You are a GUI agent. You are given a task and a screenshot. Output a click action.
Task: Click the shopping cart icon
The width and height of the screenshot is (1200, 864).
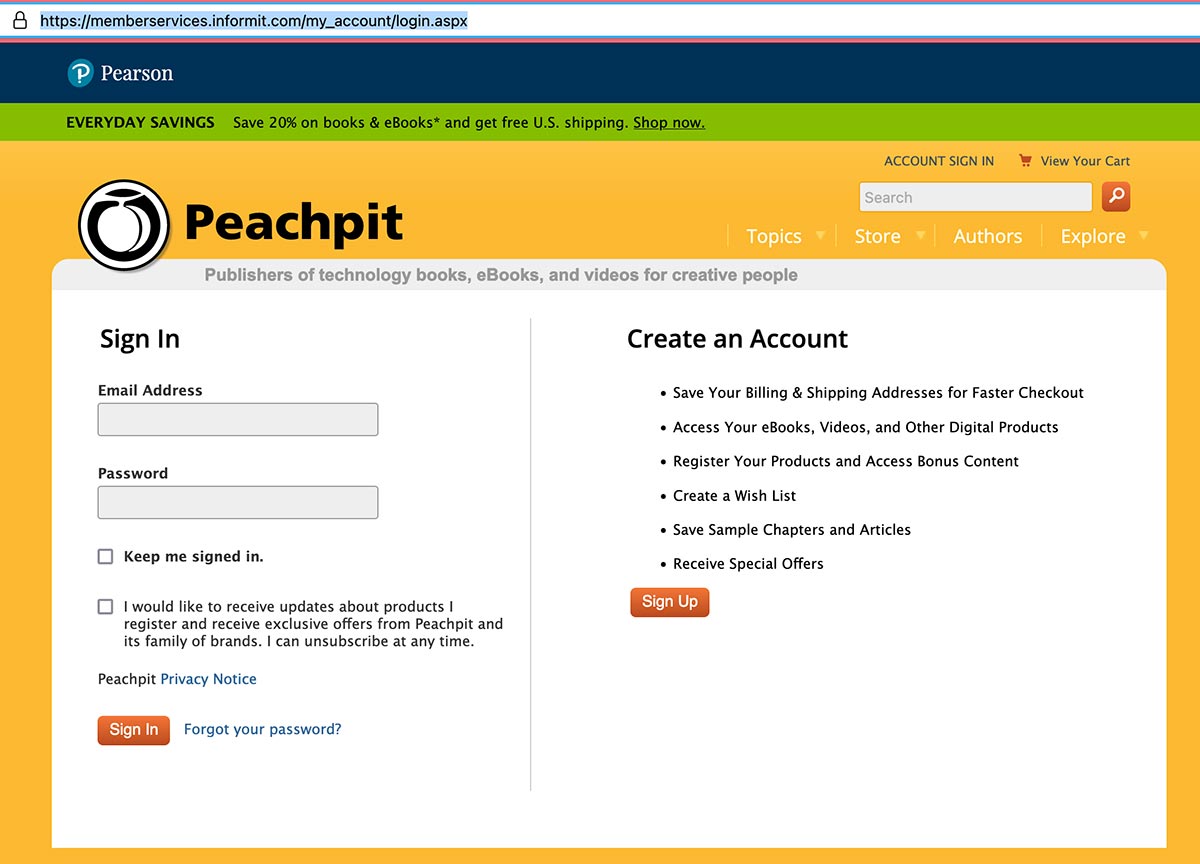1025,160
